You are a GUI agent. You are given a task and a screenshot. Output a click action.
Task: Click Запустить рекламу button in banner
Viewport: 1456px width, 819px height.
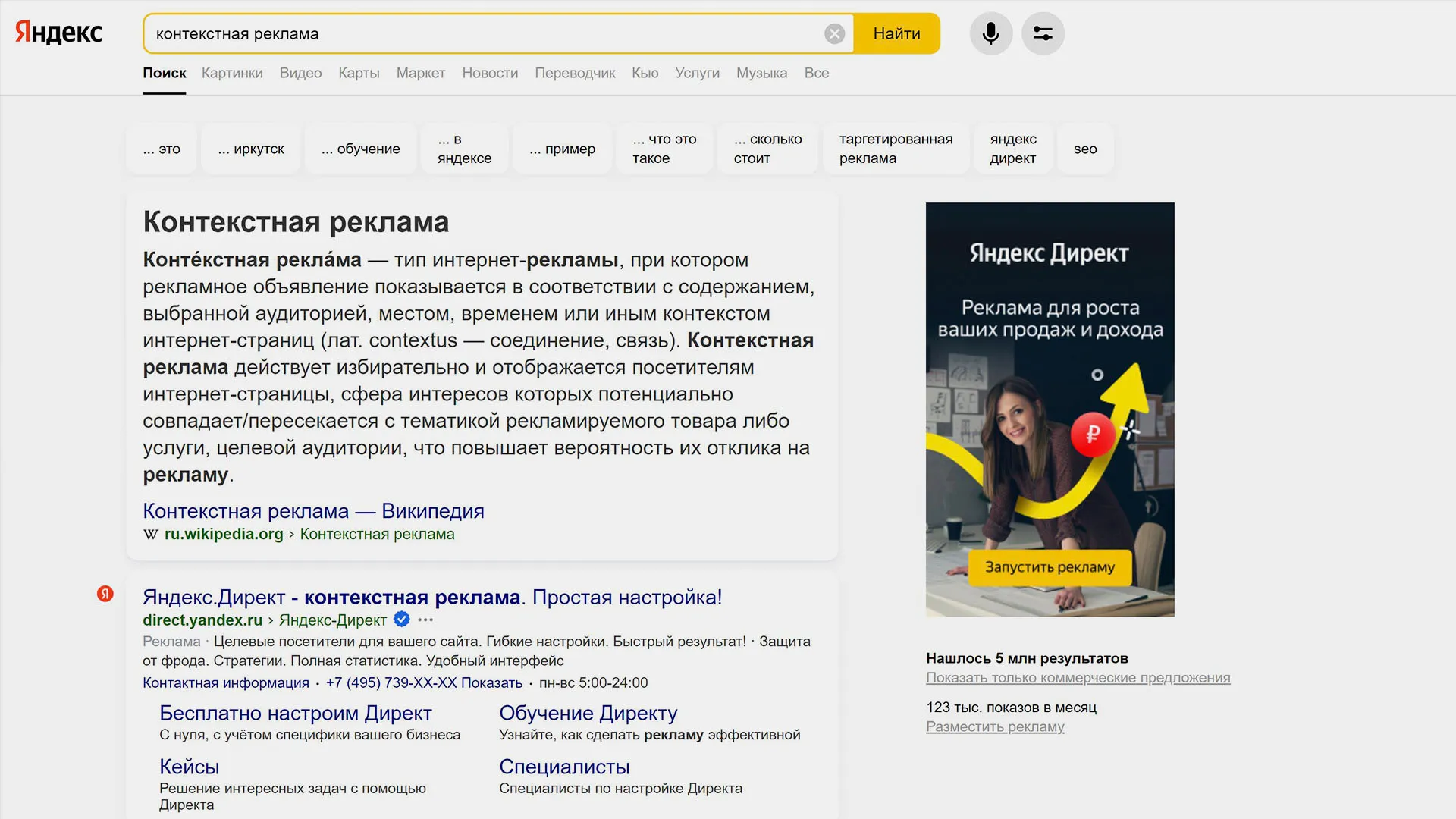[1050, 567]
